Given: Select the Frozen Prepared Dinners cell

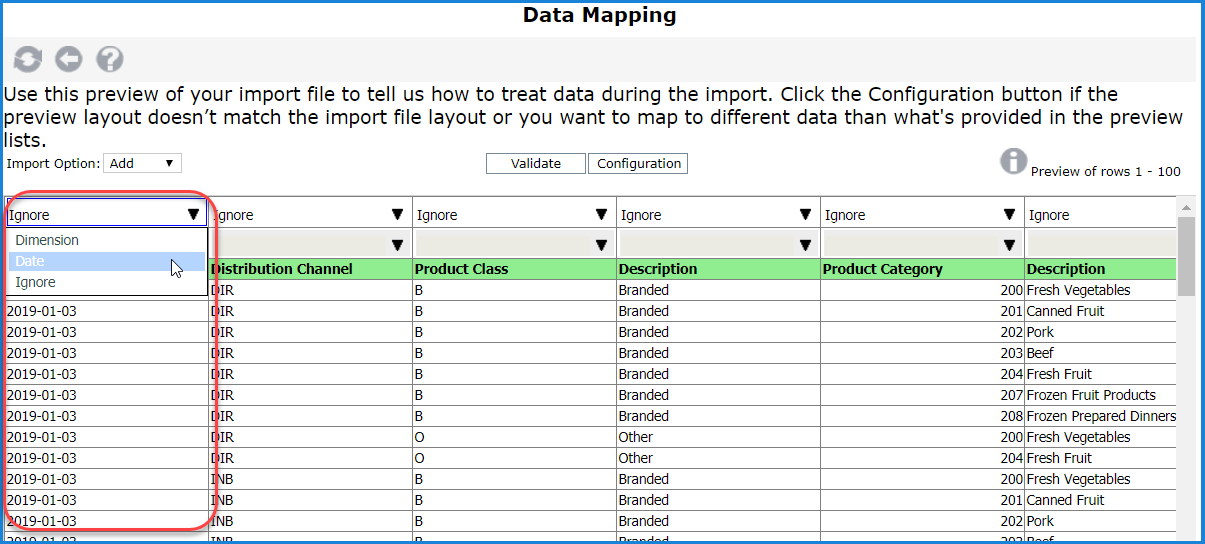Looking at the screenshot, I should point(1100,416).
